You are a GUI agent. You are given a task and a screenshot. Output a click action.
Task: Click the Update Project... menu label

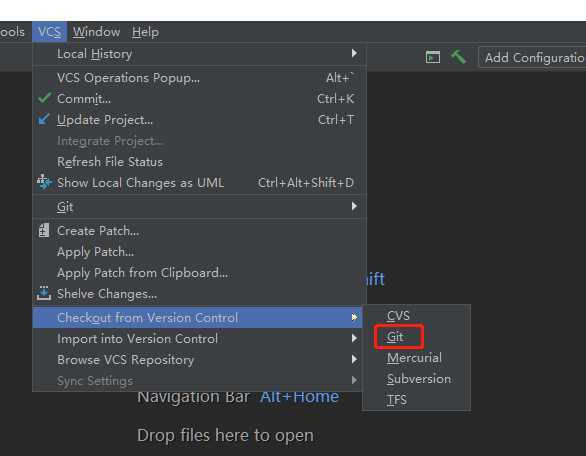(105, 120)
